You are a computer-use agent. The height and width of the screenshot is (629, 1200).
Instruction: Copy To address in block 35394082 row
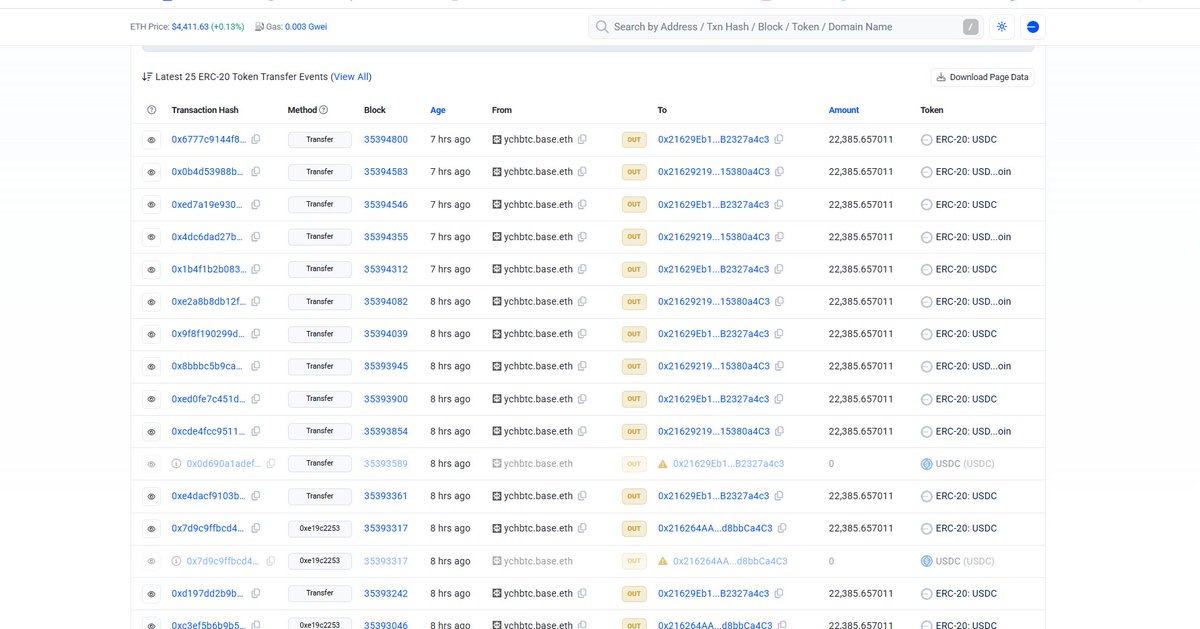click(779, 302)
